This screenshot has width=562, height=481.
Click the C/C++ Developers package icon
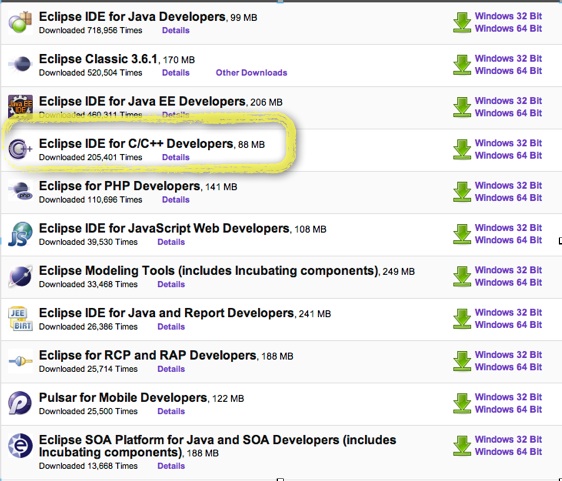[x=20, y=149]
